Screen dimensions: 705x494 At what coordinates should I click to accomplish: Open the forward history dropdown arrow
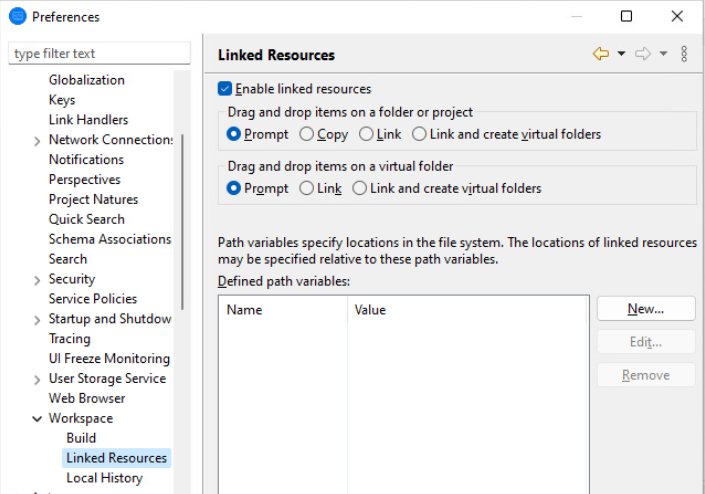663,54
